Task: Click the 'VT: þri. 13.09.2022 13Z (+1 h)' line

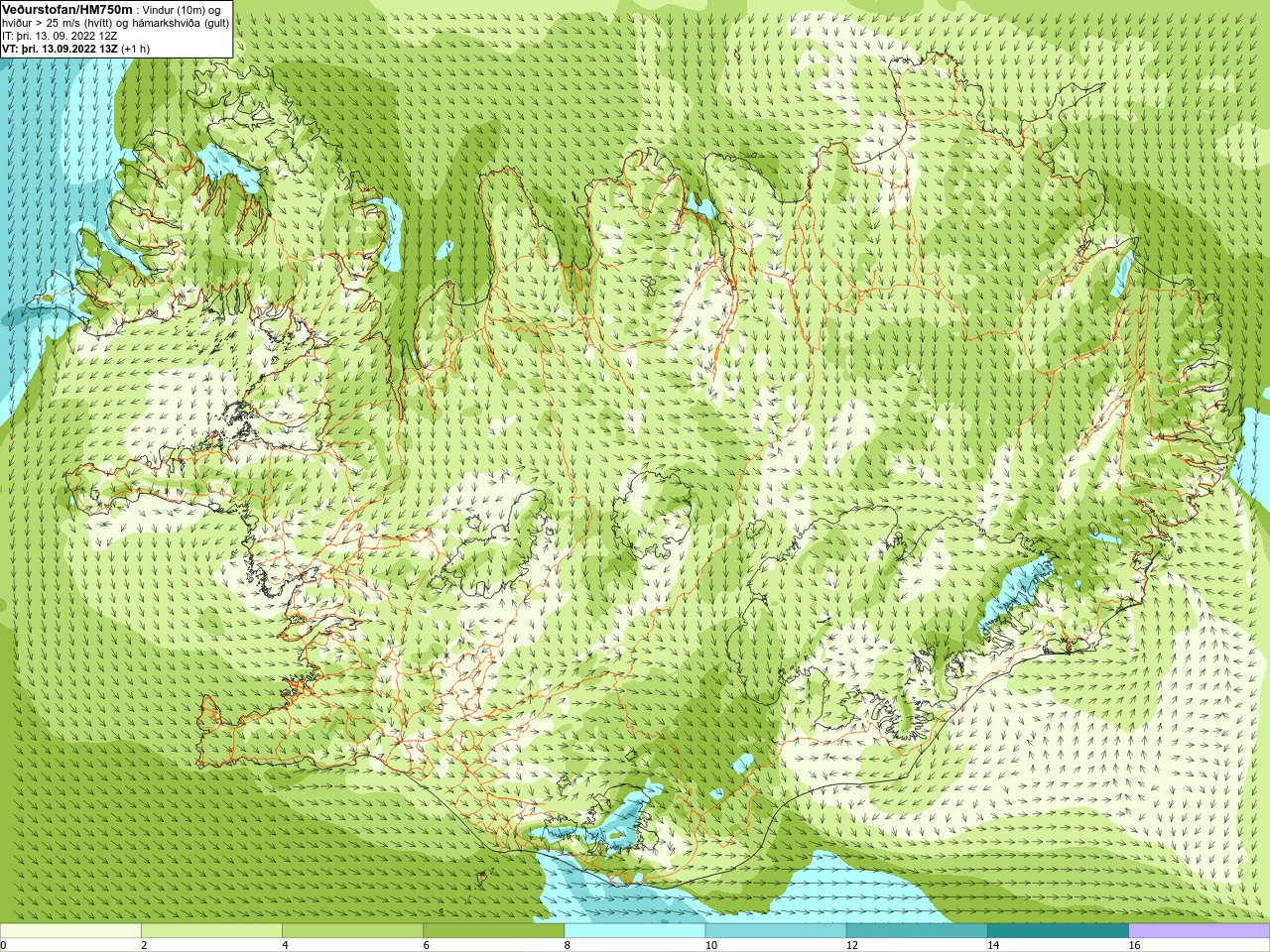Action: tap(76, 49)
